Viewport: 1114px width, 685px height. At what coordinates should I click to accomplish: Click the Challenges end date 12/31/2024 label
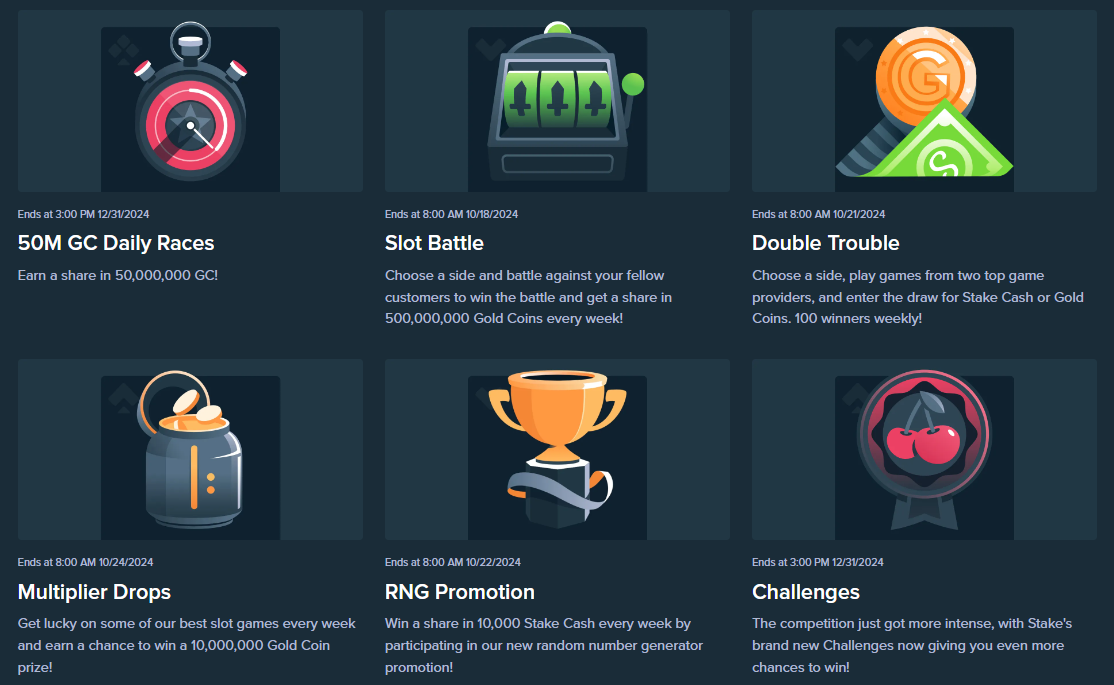[x=818, y=562]
